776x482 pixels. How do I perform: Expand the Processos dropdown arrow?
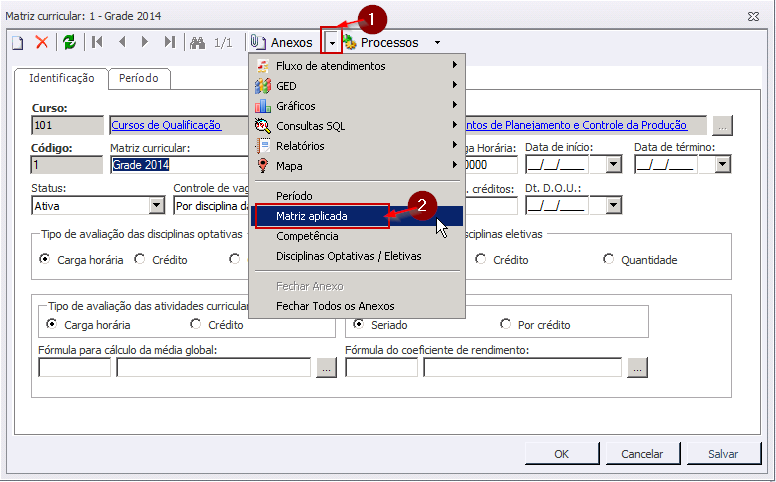(437, 43)
